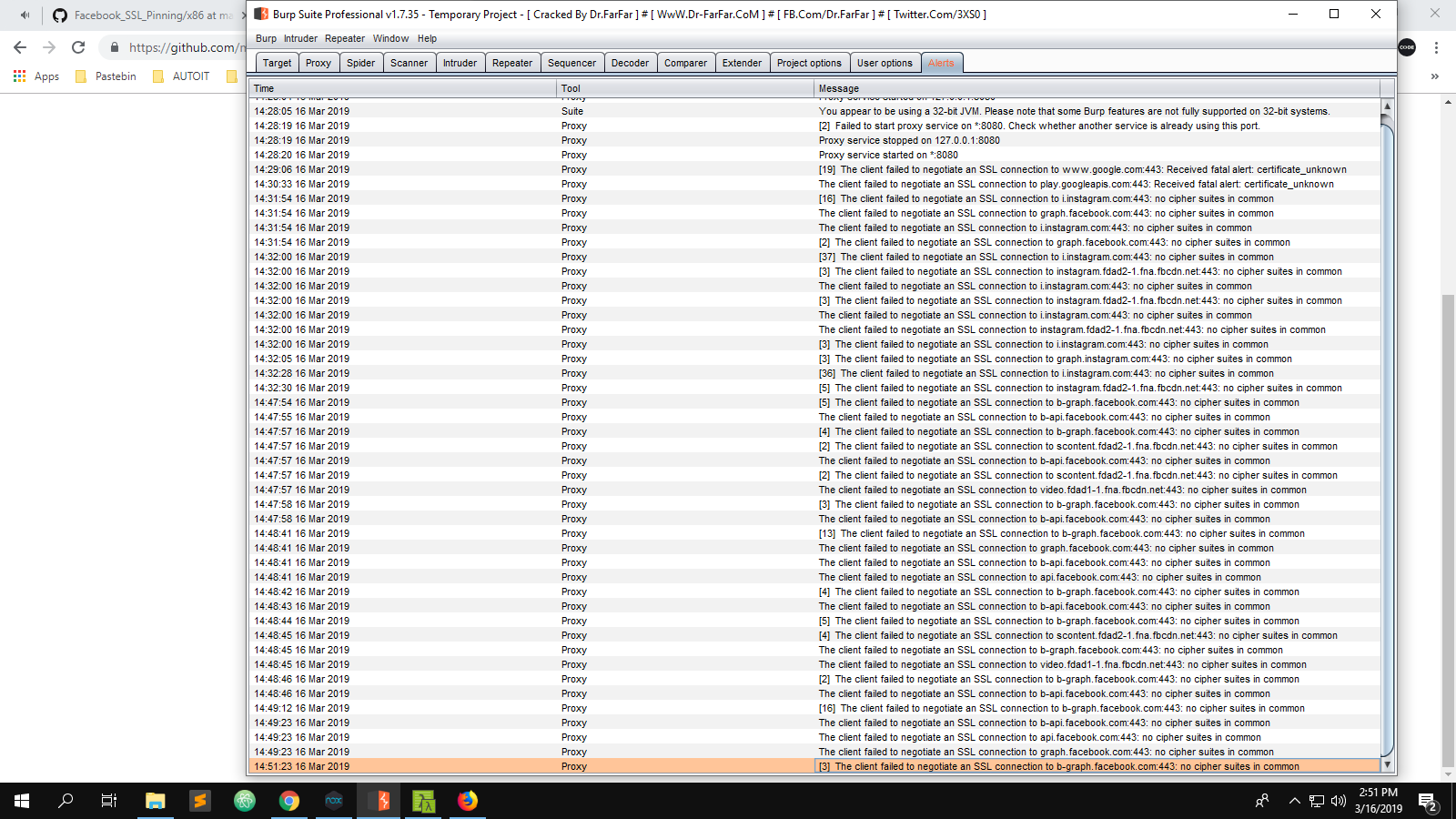This screenshot has width=1456, height=819.
Task: Select the play.googleapis.com:443 alert row
Action: pyautogui.click(x=814, y=184)
